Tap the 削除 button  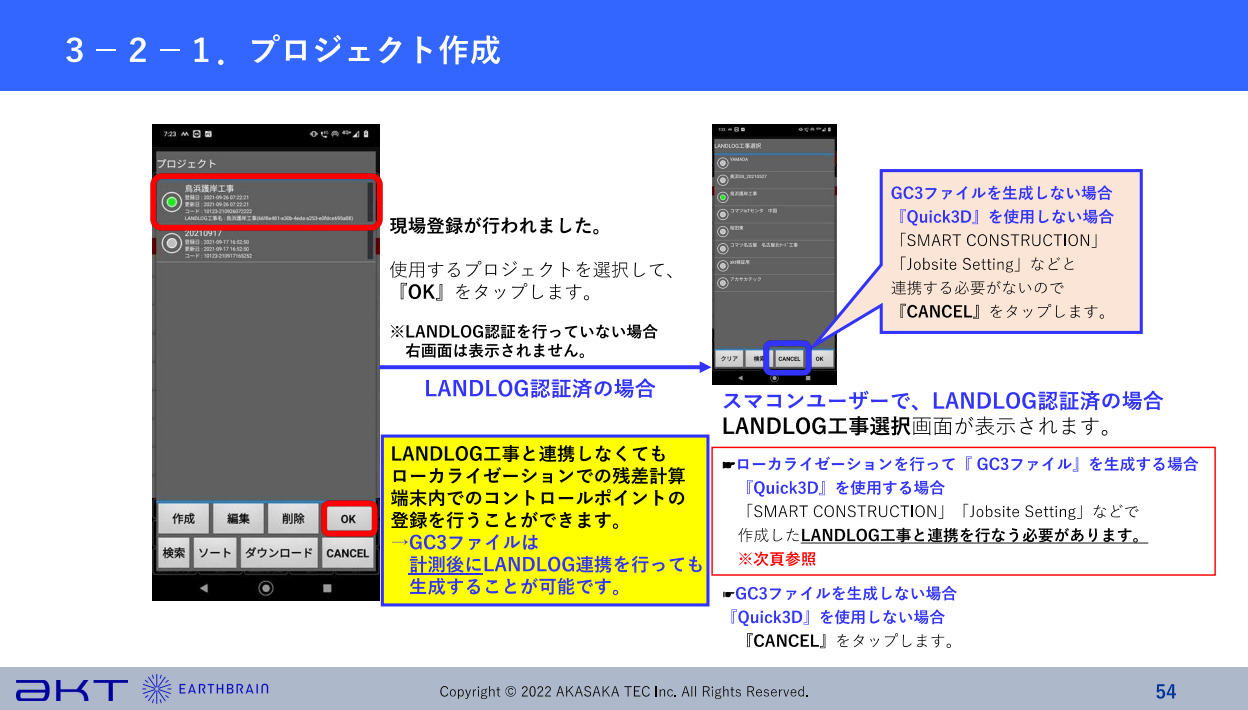293,519
